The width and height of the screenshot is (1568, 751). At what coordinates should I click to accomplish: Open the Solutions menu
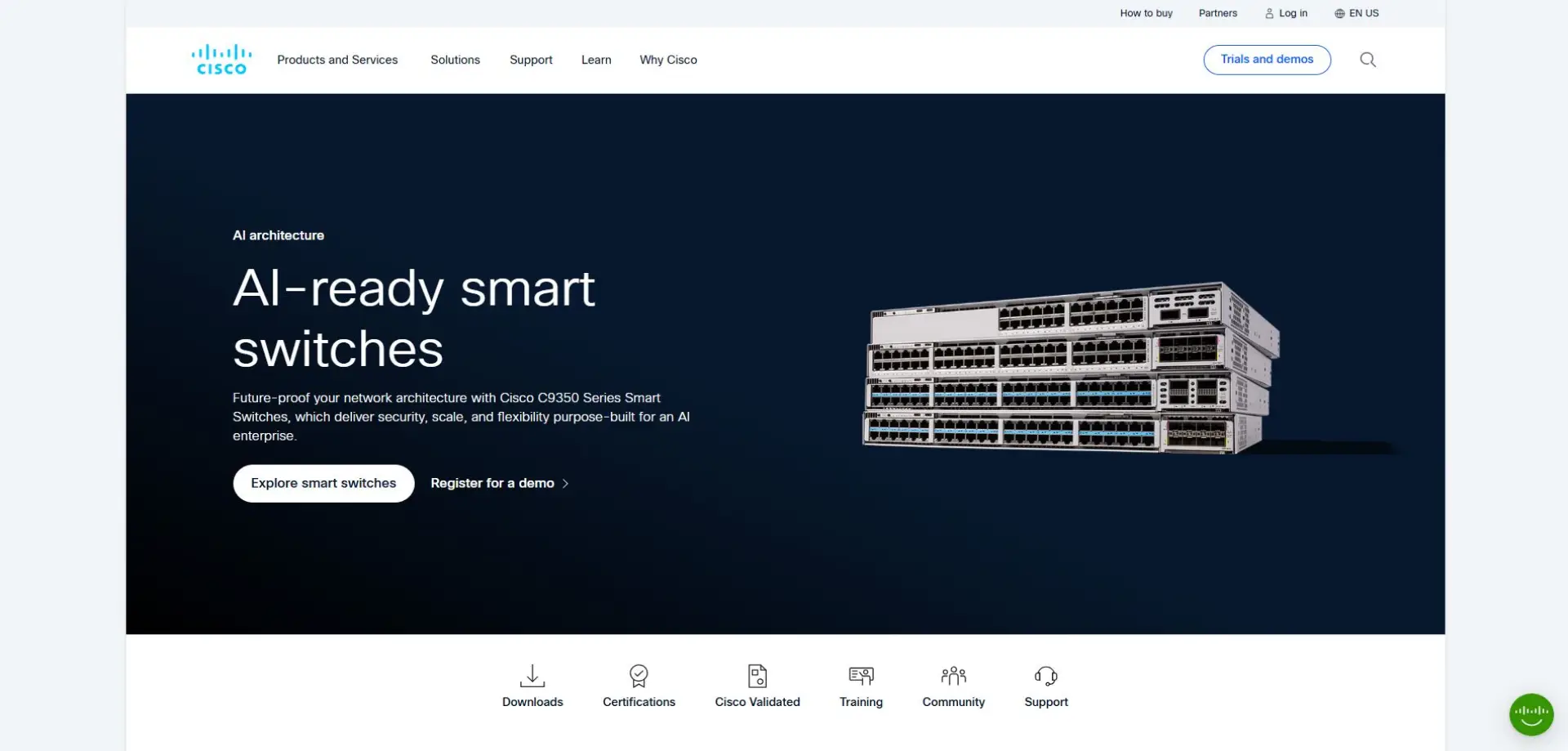(x=455, y=60)
